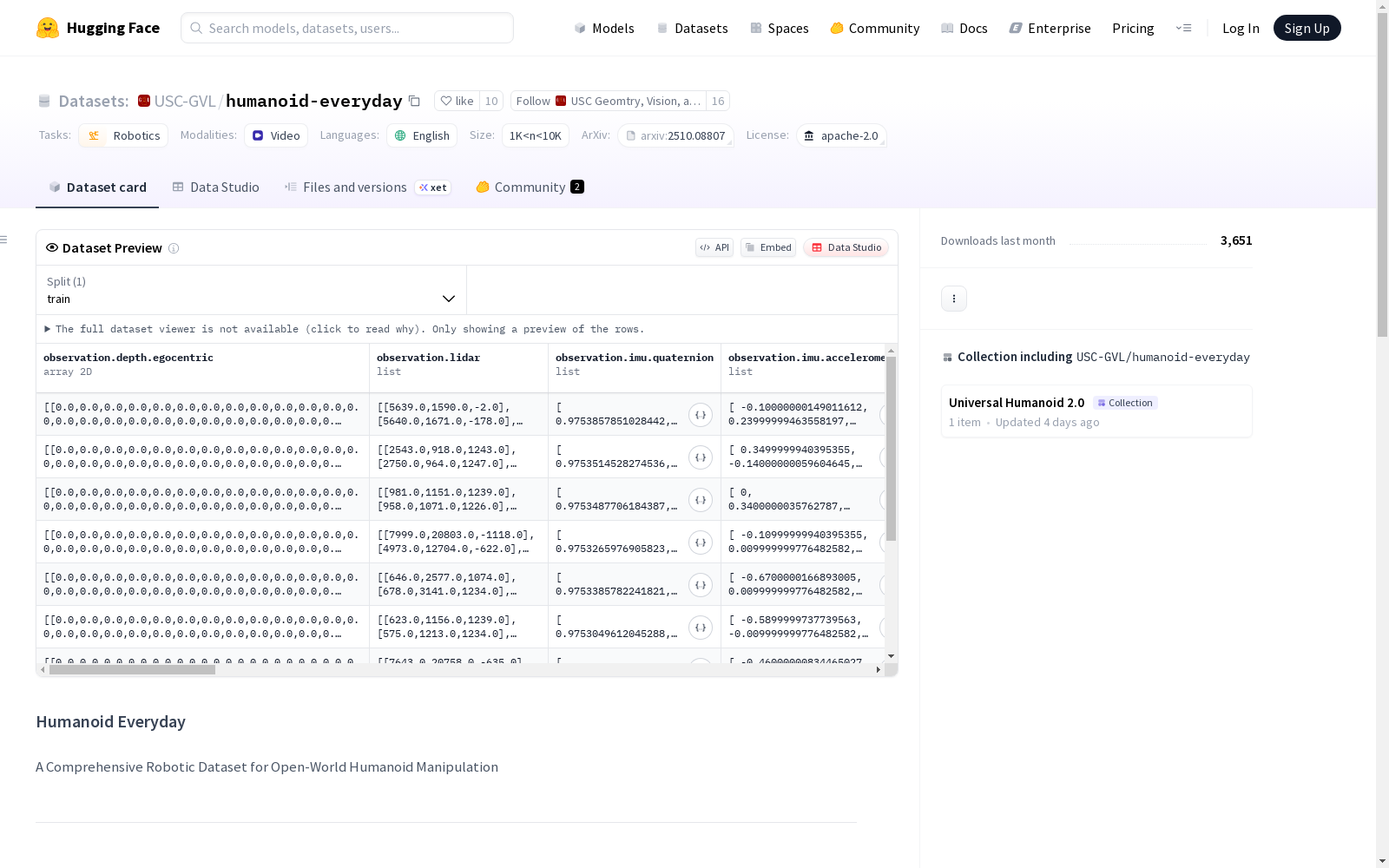
Task: Open the extra navigation menu icon beside Pricing
Action: tap(1183, 28)
